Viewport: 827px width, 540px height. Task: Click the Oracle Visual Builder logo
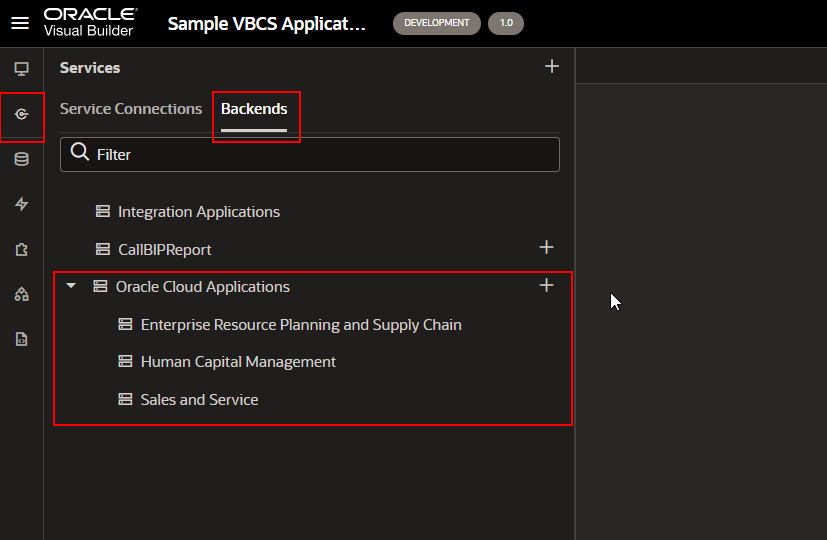pyautogui.click(x=91, y=23)
